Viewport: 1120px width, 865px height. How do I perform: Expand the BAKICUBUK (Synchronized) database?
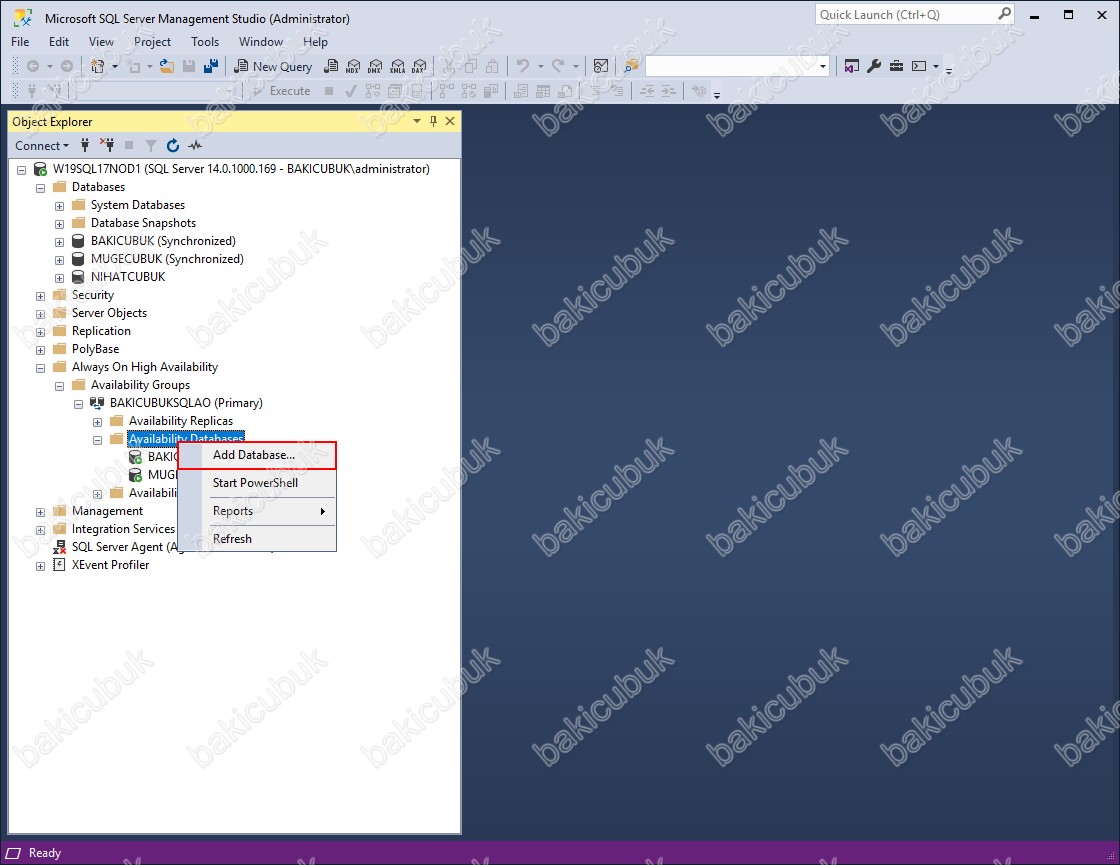[x=59, y=242]
